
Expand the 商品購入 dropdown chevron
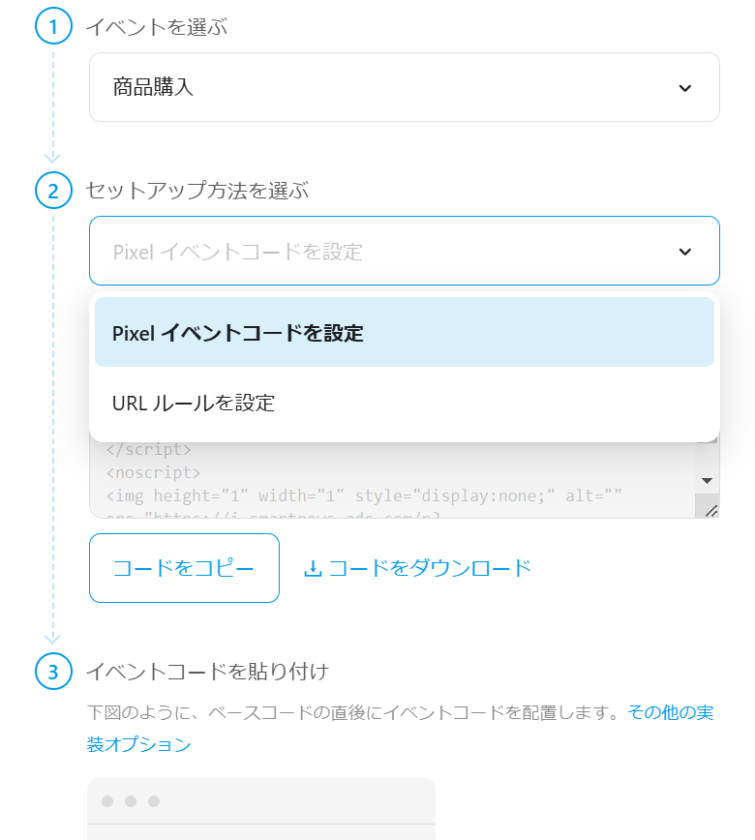click(x=685, y=88)
